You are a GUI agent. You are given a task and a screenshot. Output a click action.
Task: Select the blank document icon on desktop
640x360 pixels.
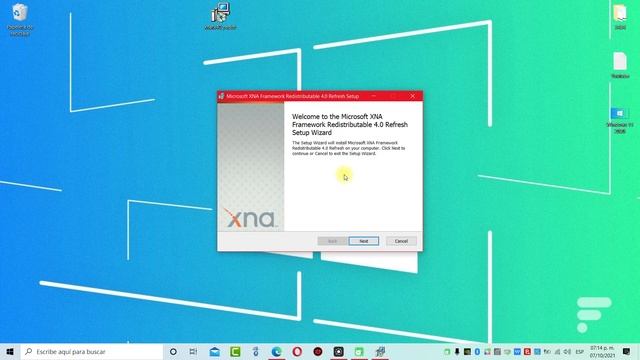620,65
